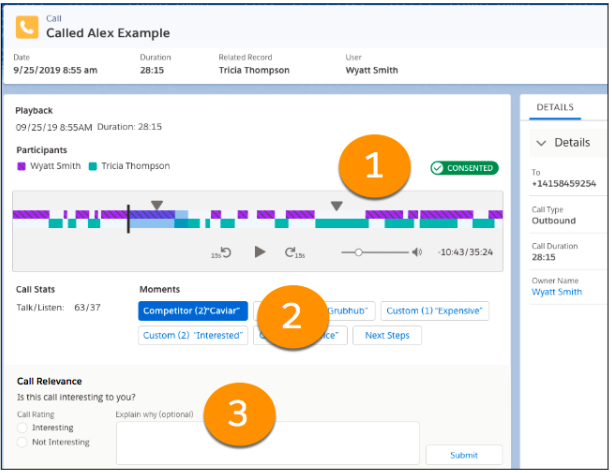Select the Not Interesting radio button
The height and width of the screenshot is (473, 612).
(22, 442)
